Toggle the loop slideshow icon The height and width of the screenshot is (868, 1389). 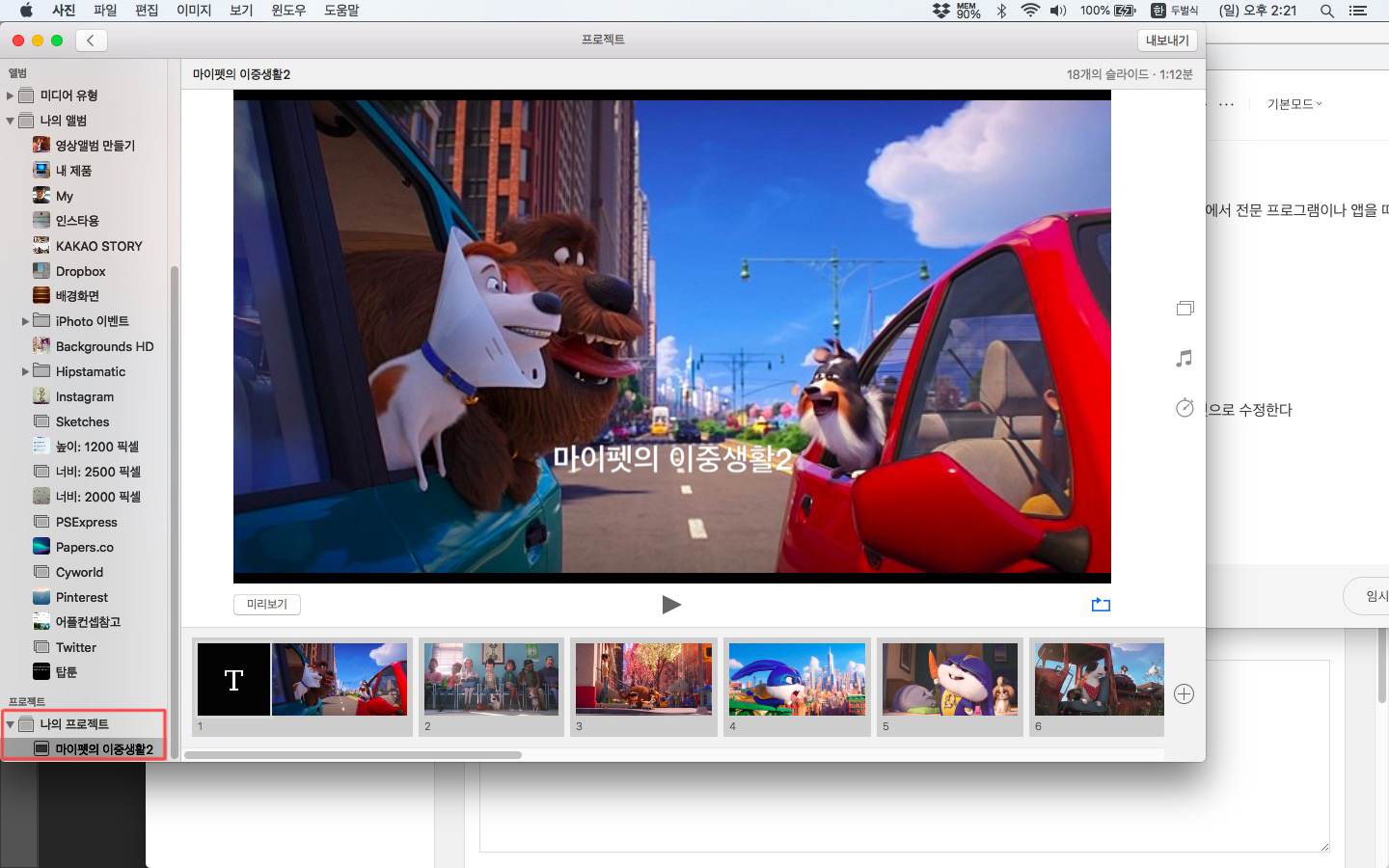1101,605
